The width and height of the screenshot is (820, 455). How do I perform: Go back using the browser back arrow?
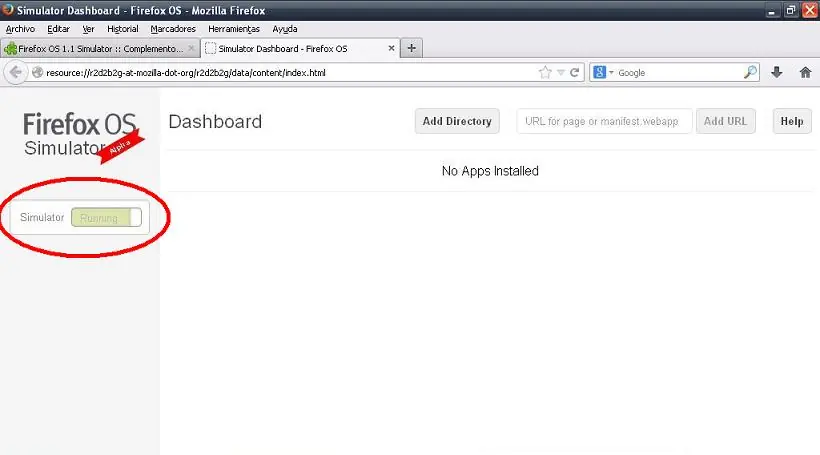pyautogui.click(x=16, y=72)
